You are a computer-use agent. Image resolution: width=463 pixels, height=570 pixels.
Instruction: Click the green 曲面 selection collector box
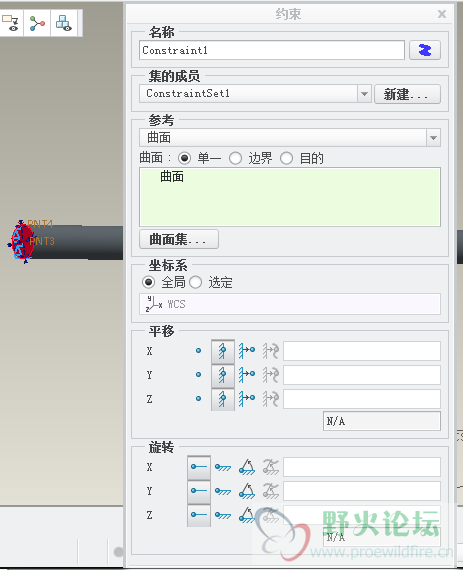tap(290, 197)
